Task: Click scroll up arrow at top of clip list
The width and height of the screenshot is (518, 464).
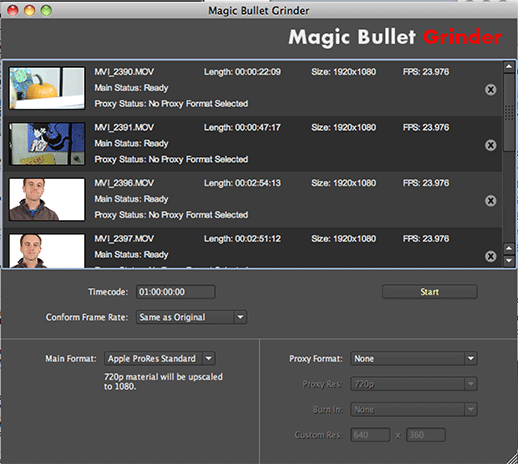Action: pyautogui.click(x=509, y=67)
